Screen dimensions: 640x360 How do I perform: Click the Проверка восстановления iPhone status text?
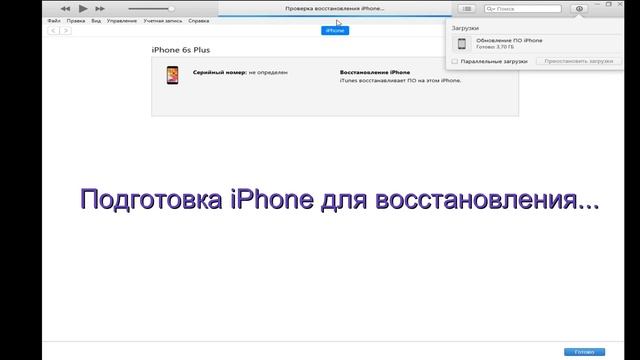tap(335, 9)
